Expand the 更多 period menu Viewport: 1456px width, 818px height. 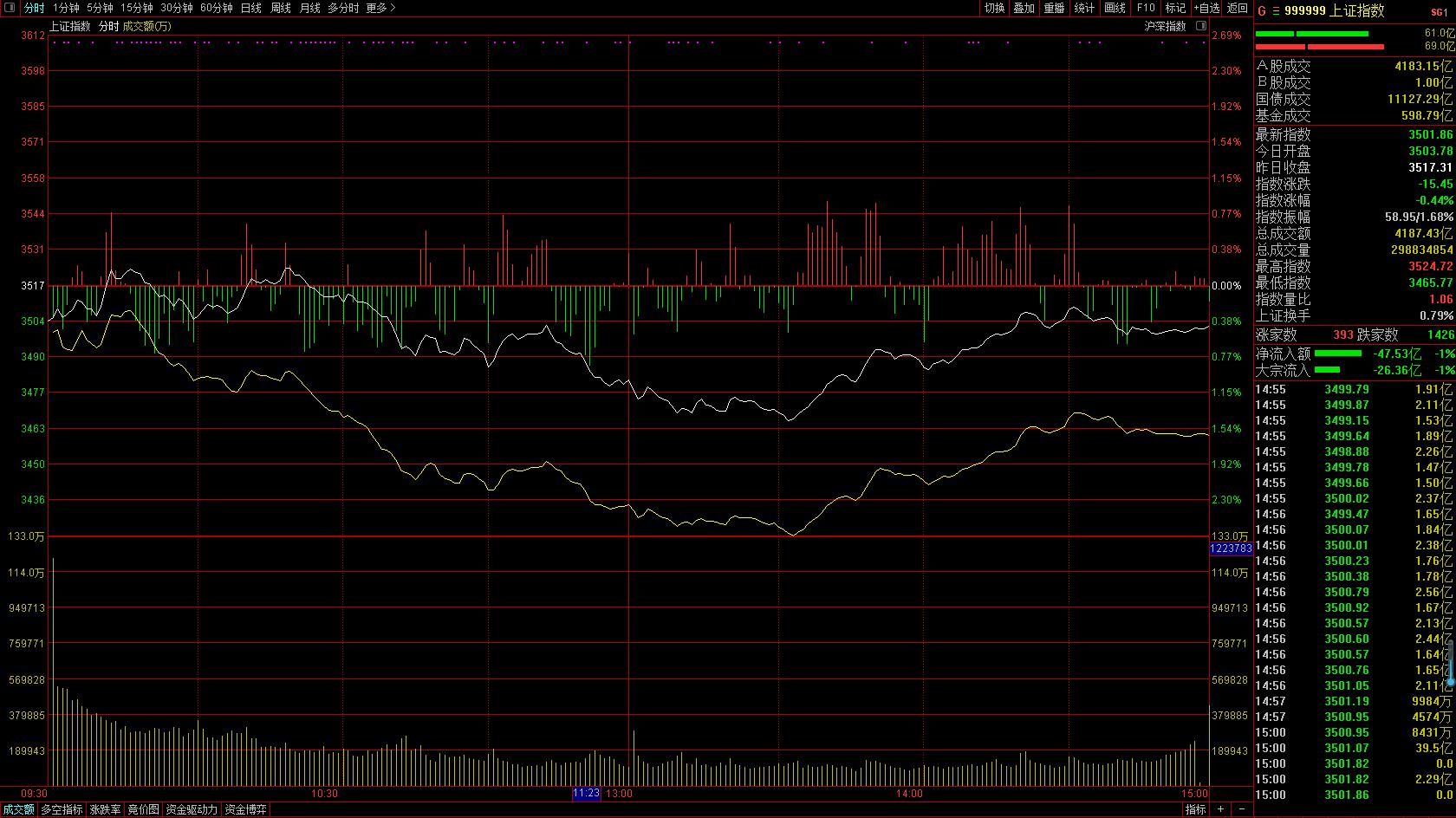(380, 8)
